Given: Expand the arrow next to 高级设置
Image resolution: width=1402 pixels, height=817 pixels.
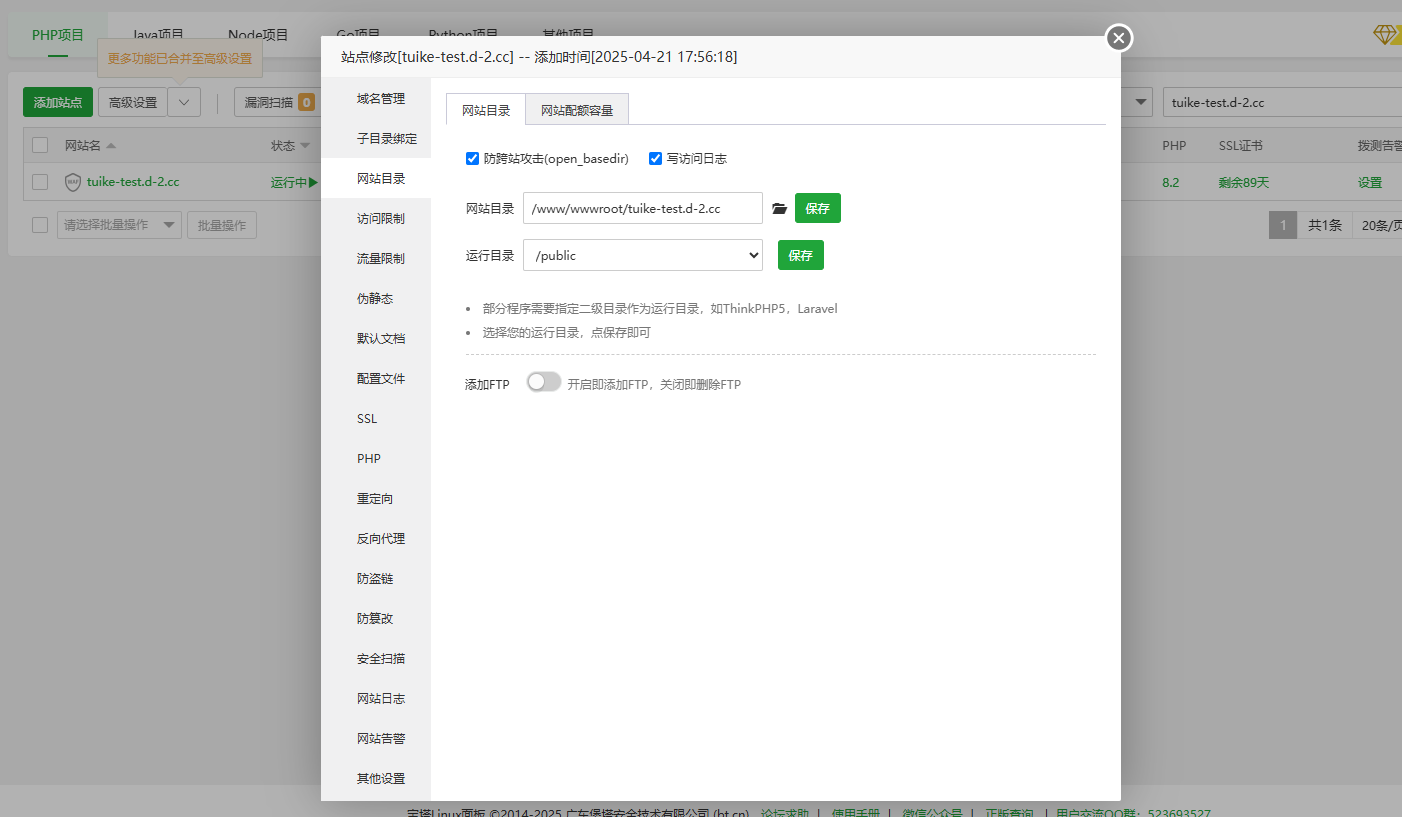Looking at the screenshot, I should tap(184, 102).
